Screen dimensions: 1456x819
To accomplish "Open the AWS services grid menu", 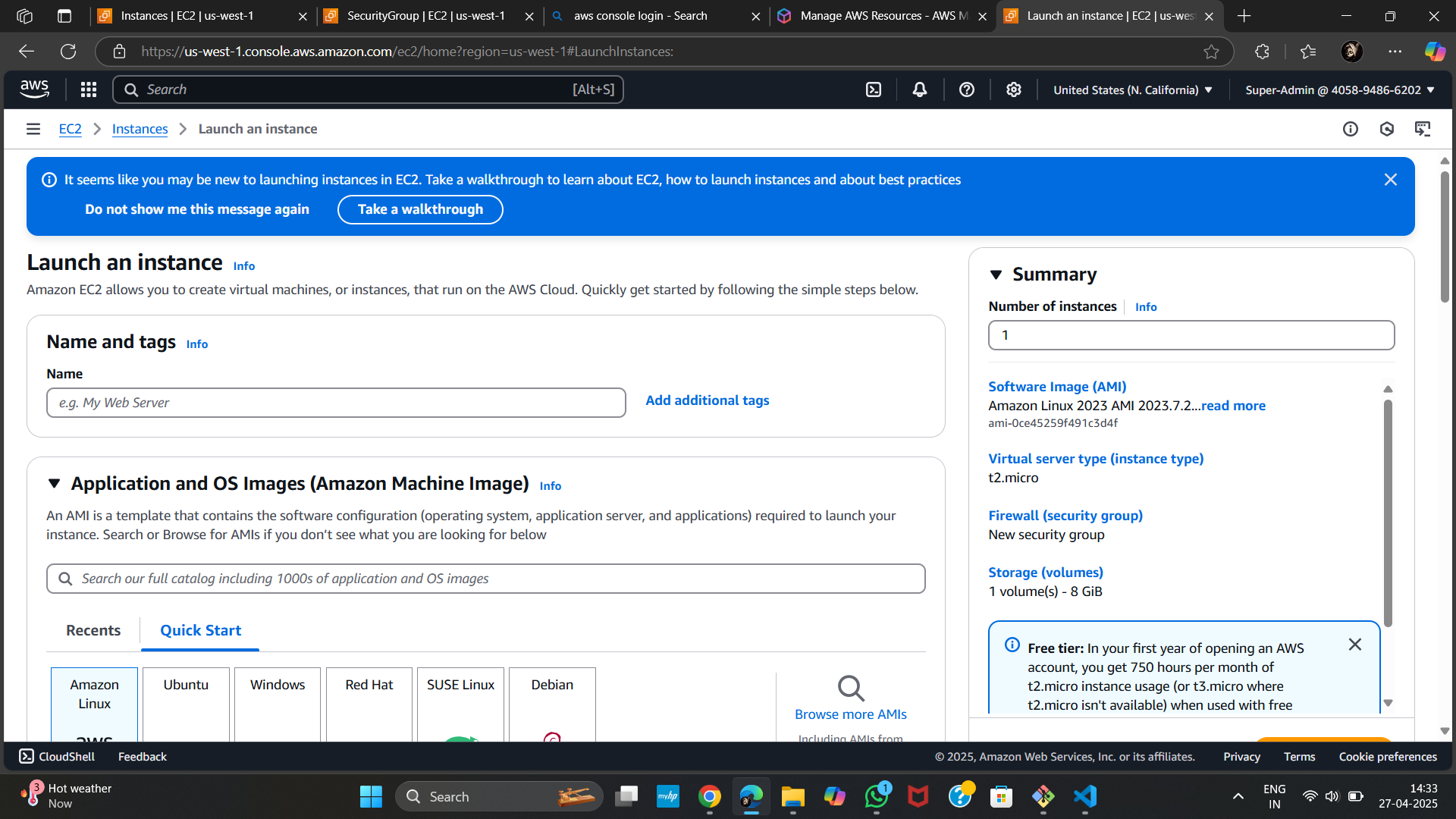I will [x=89, y=89].
